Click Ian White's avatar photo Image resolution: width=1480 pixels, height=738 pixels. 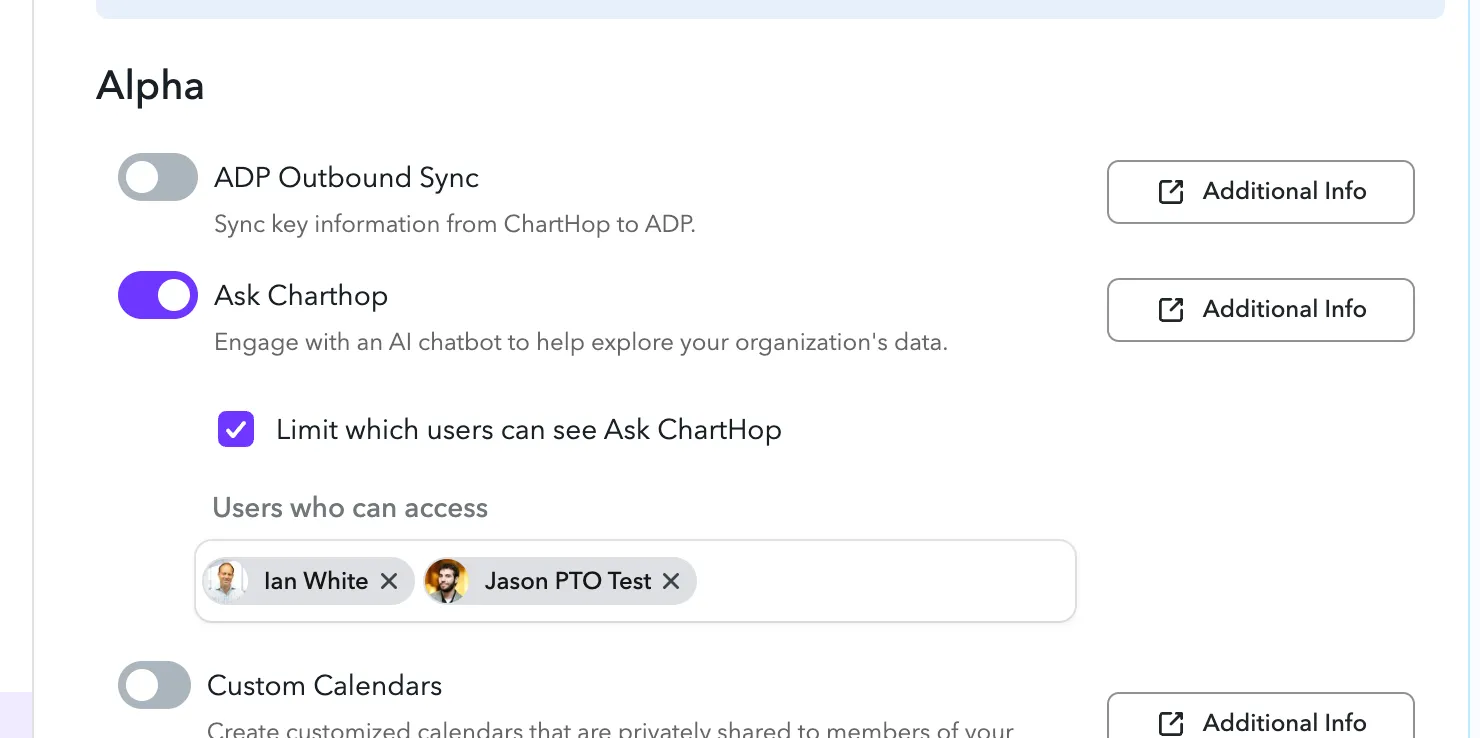click(x=227, y=581)
